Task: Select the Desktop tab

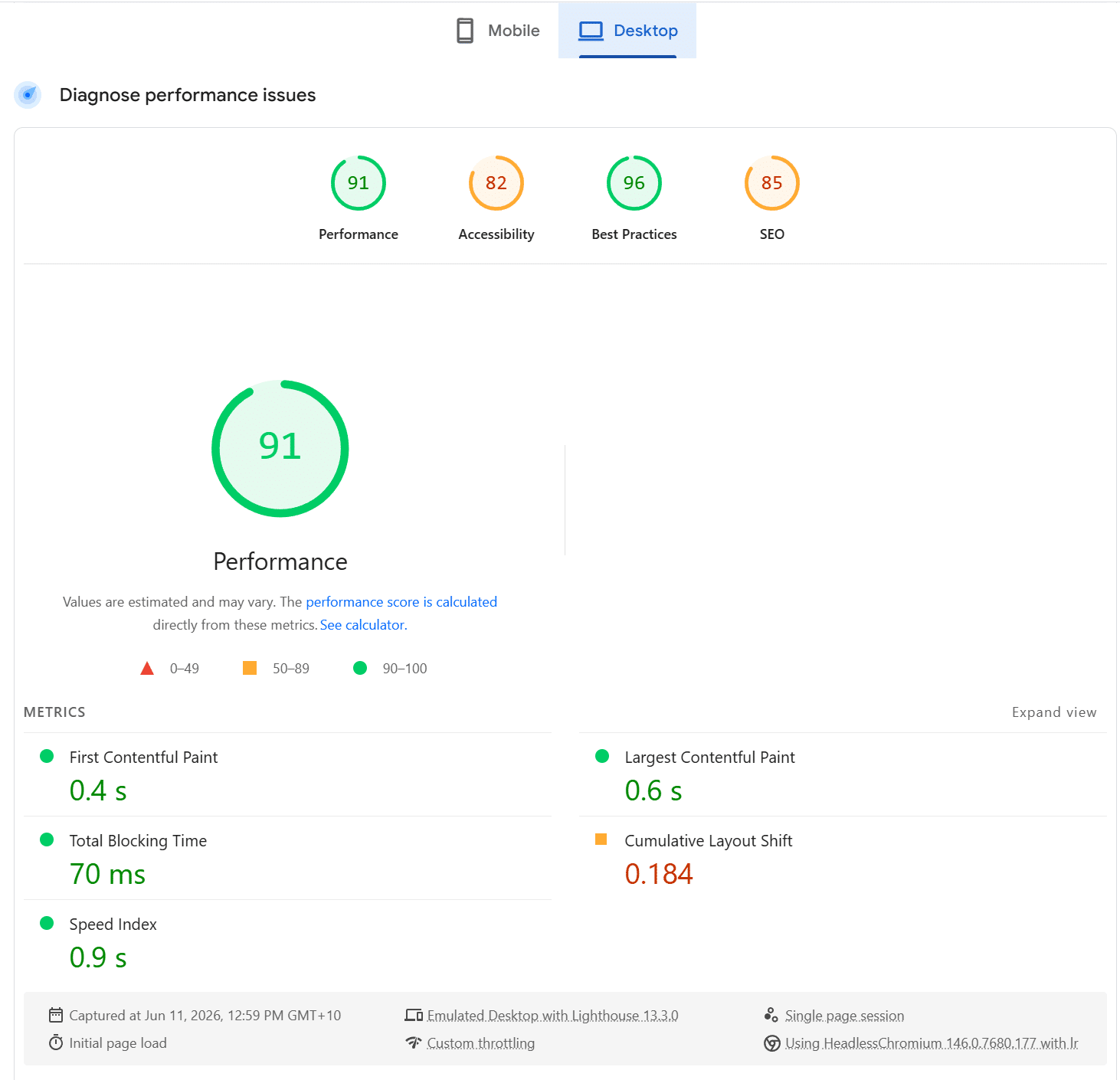Action: [x=627, y=31]
